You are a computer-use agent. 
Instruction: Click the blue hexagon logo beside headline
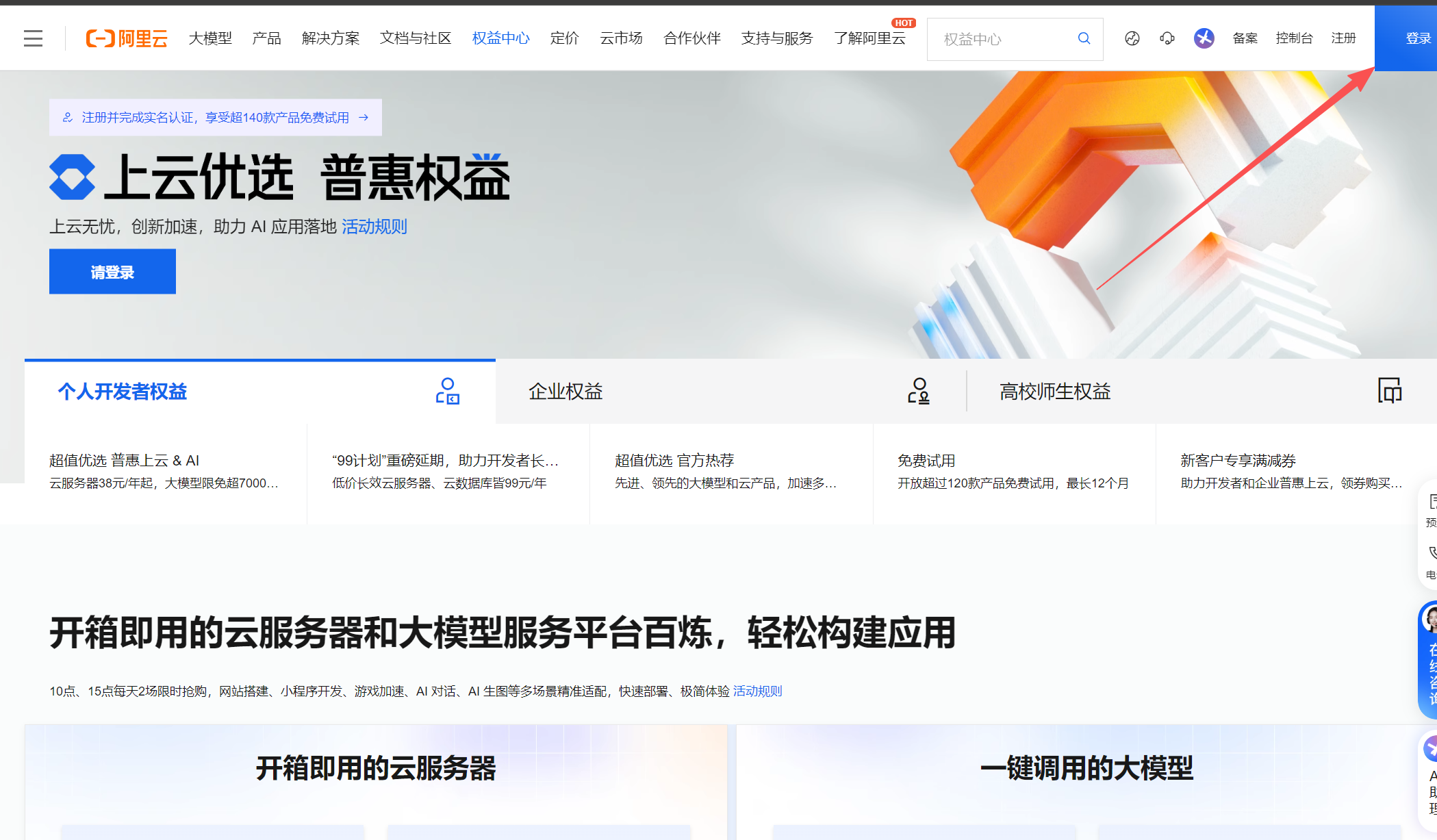tap(72, 177)
